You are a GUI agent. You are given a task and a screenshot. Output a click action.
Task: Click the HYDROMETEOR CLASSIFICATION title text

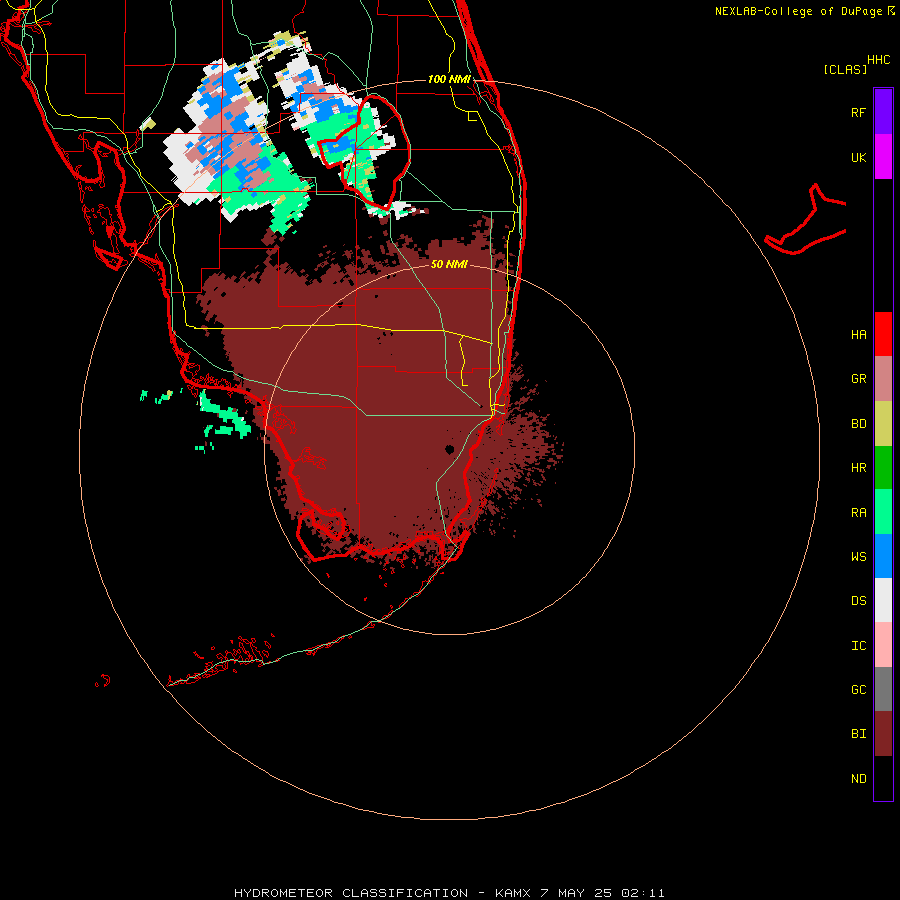pos(351,893)
